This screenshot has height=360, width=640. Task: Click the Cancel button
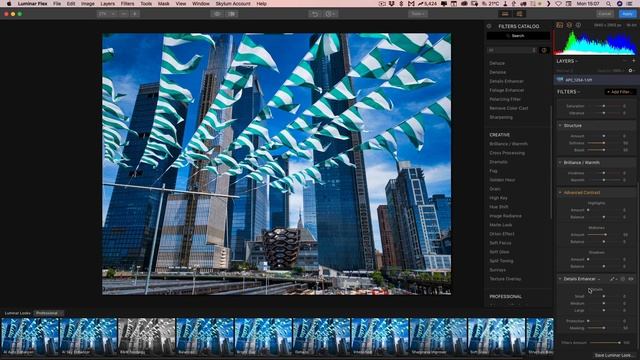(x=605, y=14)
